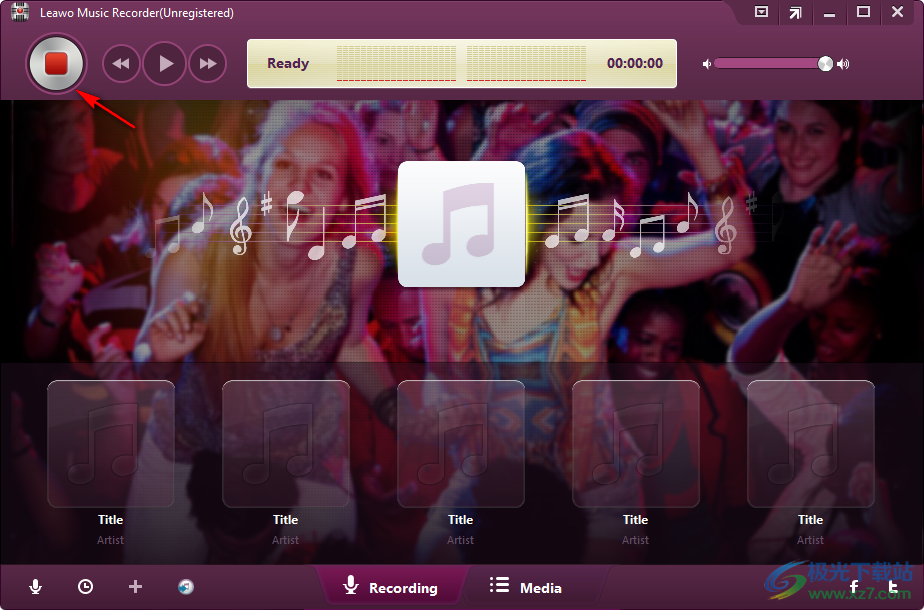Click the minimize-to-tray icon in title bar

click(x=761, y=13)
